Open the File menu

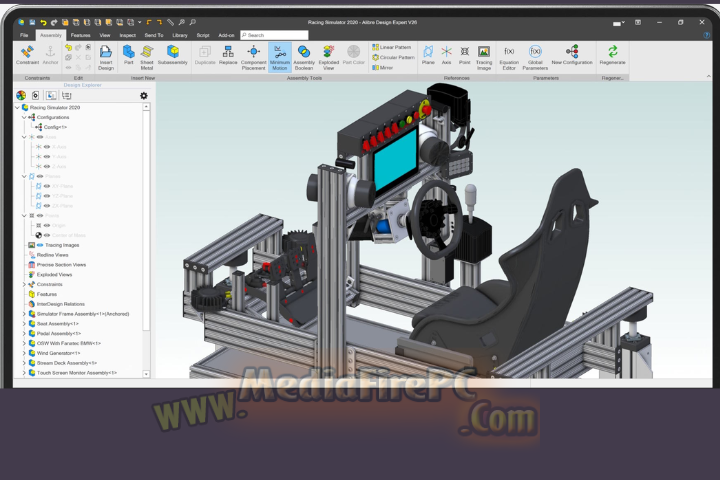click(24, 35)
